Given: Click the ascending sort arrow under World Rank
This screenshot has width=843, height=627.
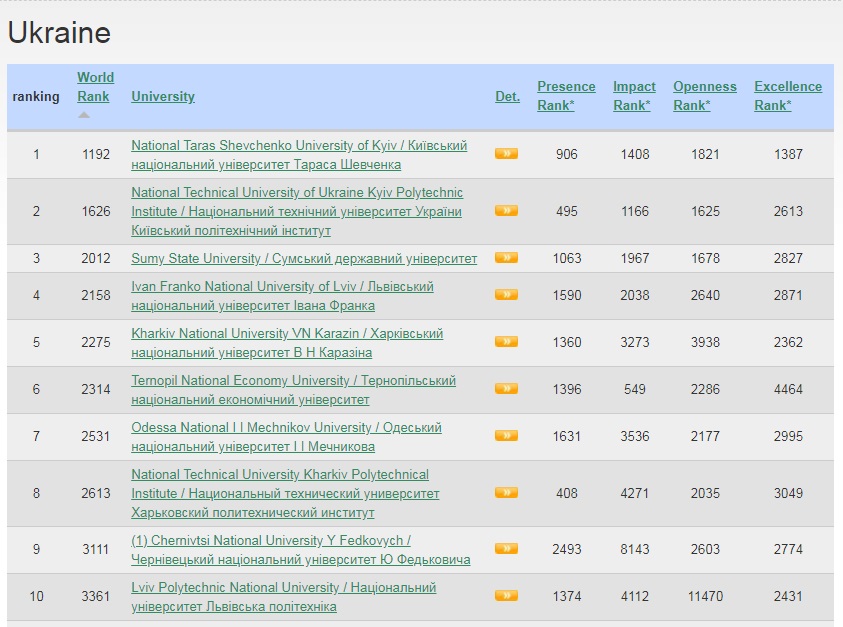Looking at the screenshot, I should 84,115.
